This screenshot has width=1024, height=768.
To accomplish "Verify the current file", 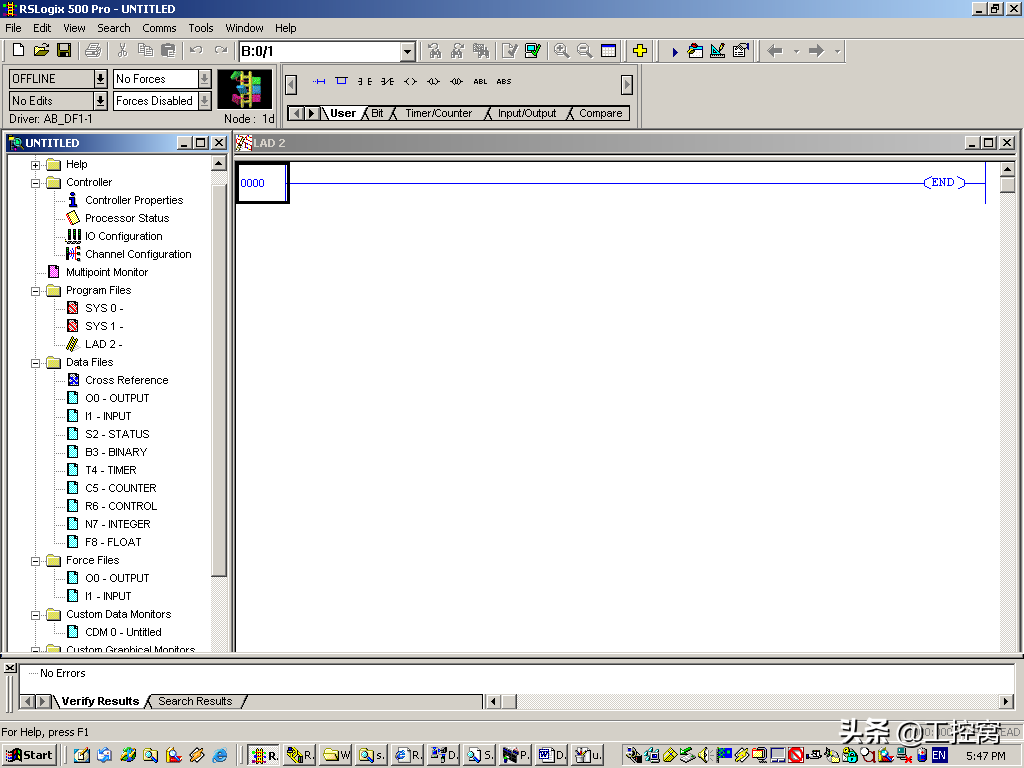I will 509,50.
